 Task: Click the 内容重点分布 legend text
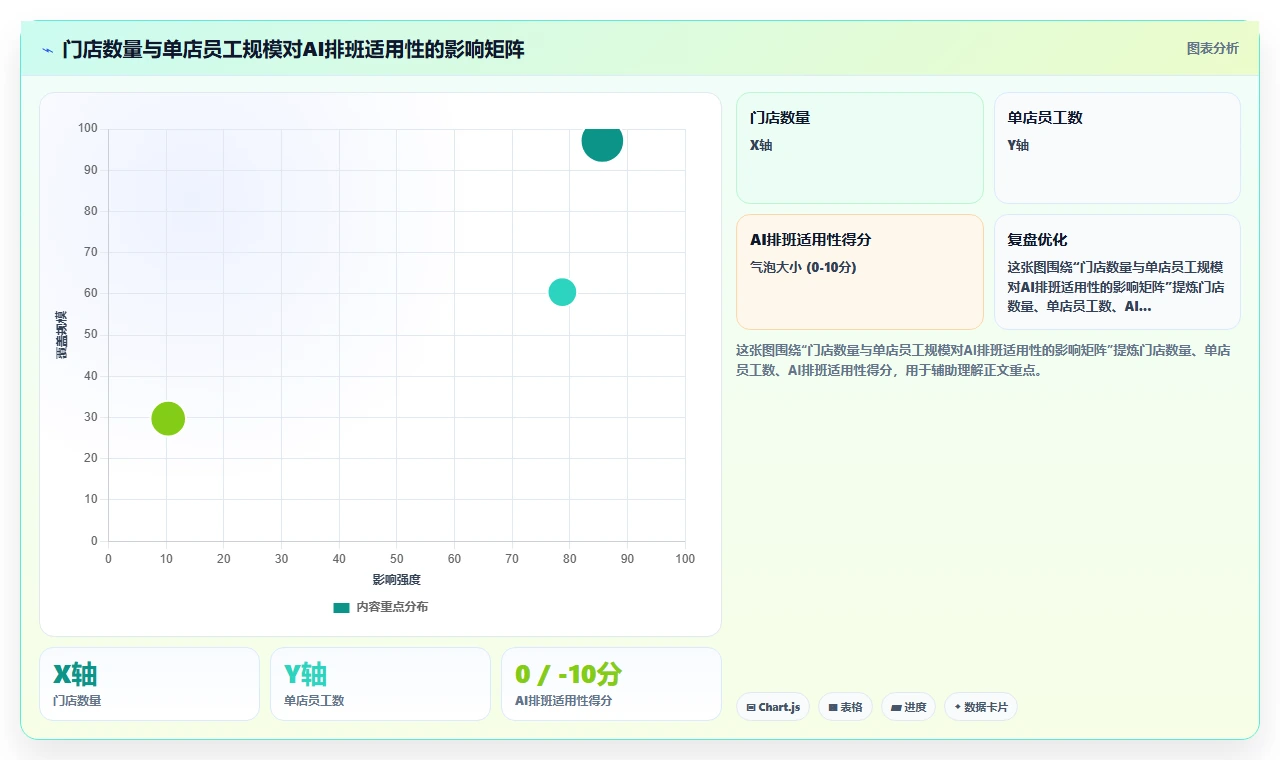coord(392,607)
